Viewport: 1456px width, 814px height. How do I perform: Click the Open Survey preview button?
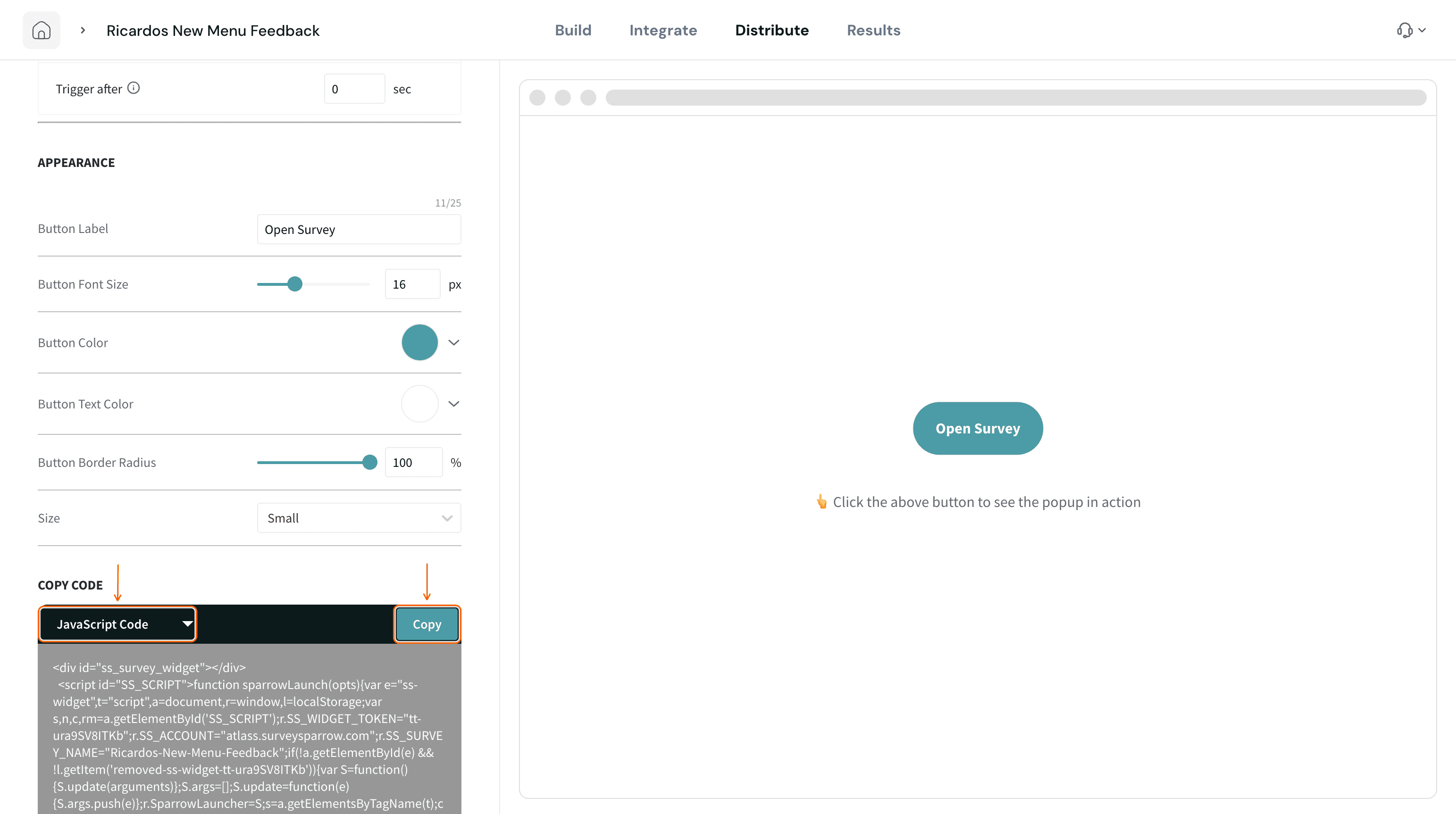(978, 428)
